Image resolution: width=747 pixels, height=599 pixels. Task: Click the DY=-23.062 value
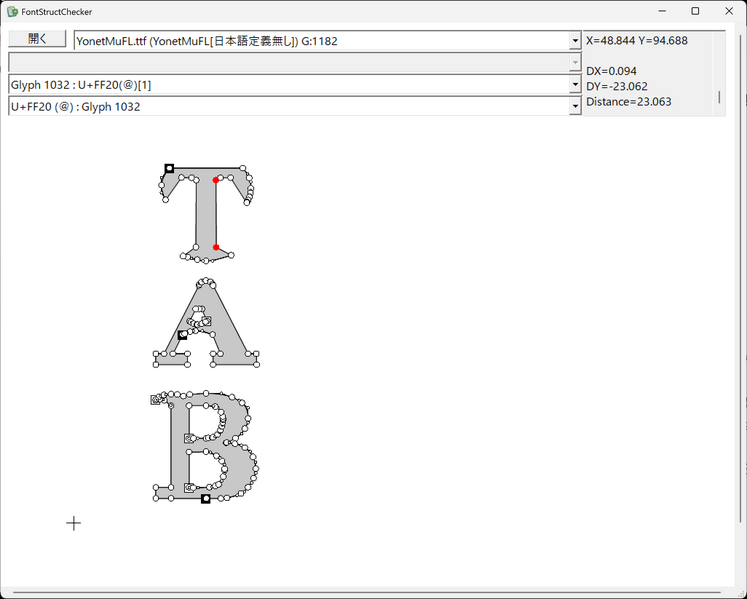click(x=616, y=86)
